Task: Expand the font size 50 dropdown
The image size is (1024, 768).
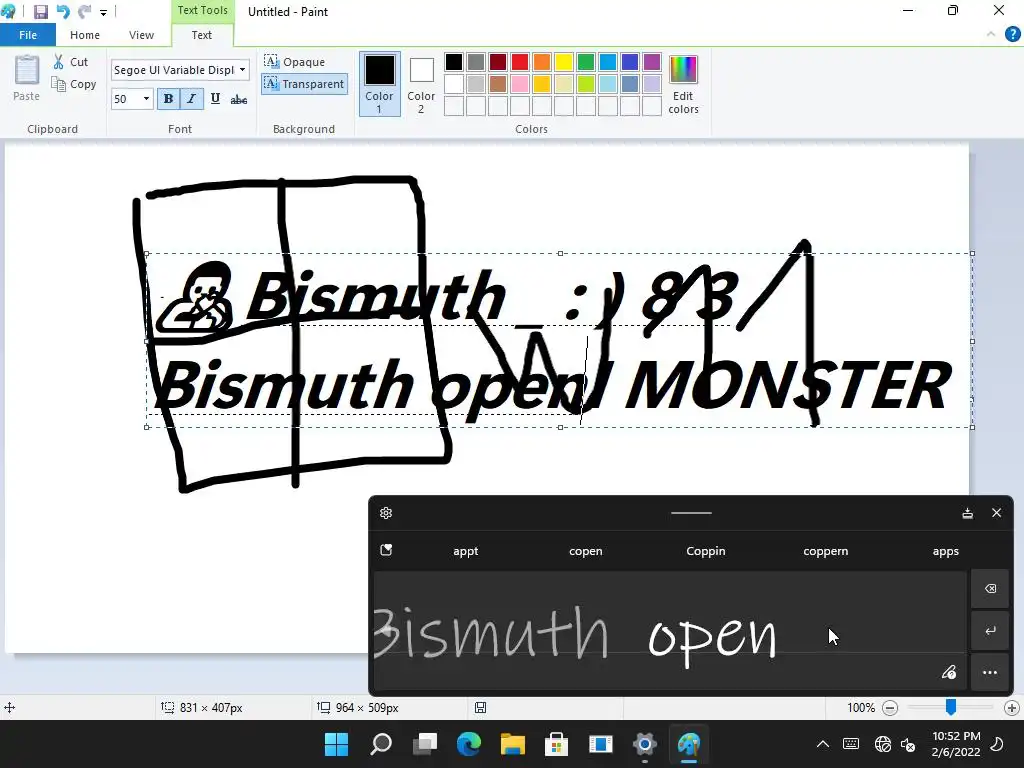Action: pyautogui.click(x=146, y=99)
